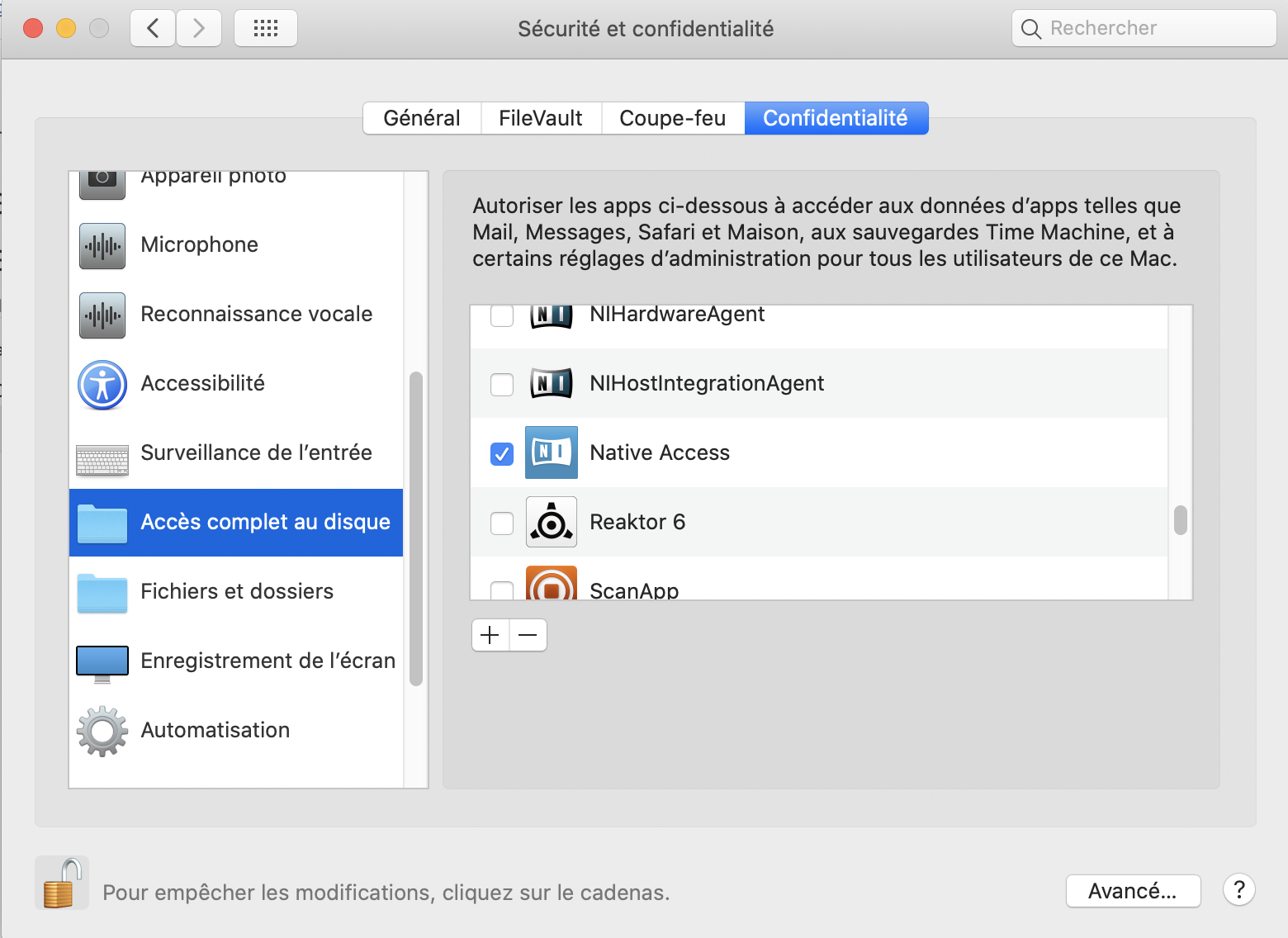
Task: Switch to the Général tab
Action: 422,118
